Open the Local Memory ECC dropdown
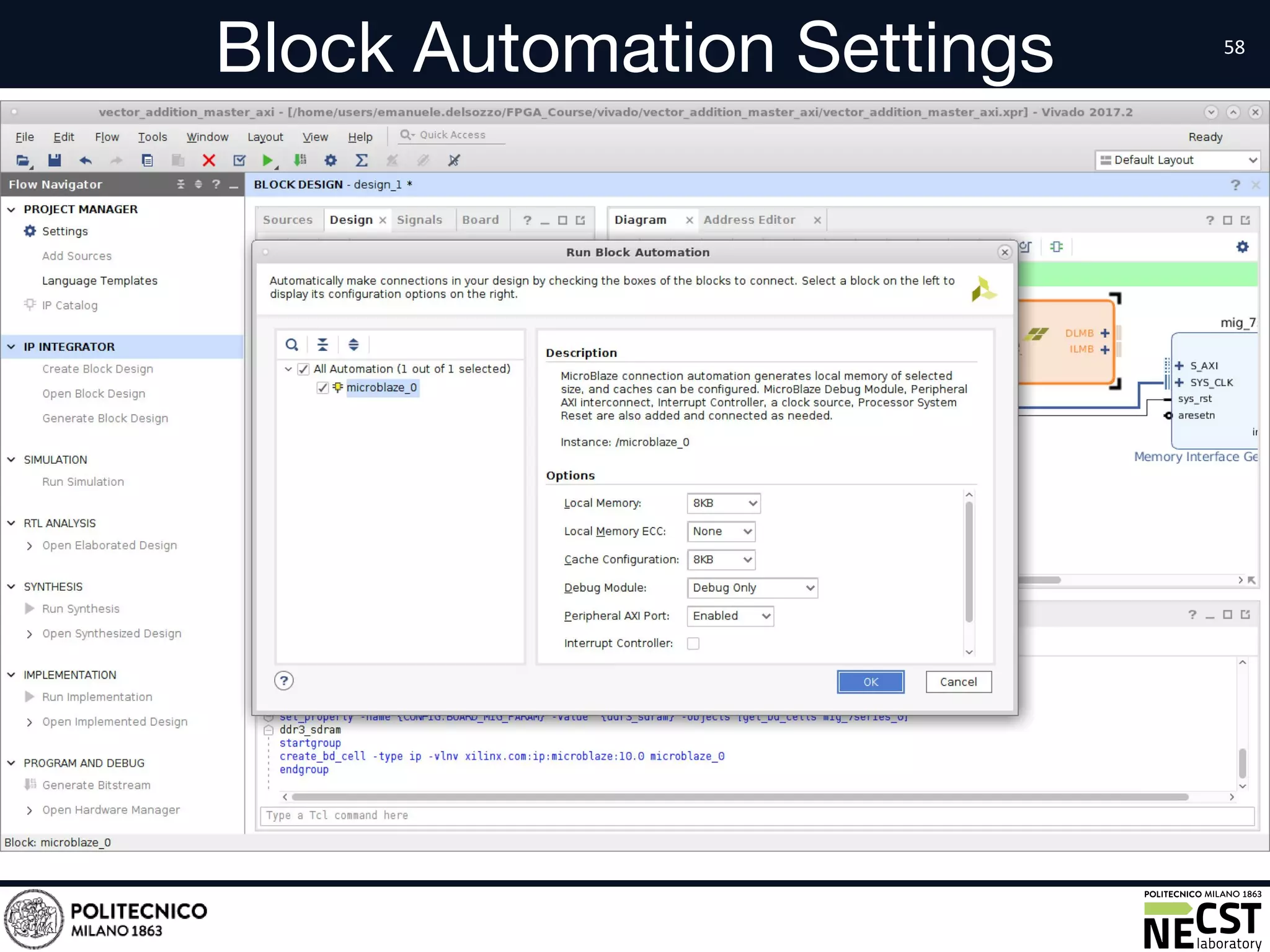 click(721, 531)
